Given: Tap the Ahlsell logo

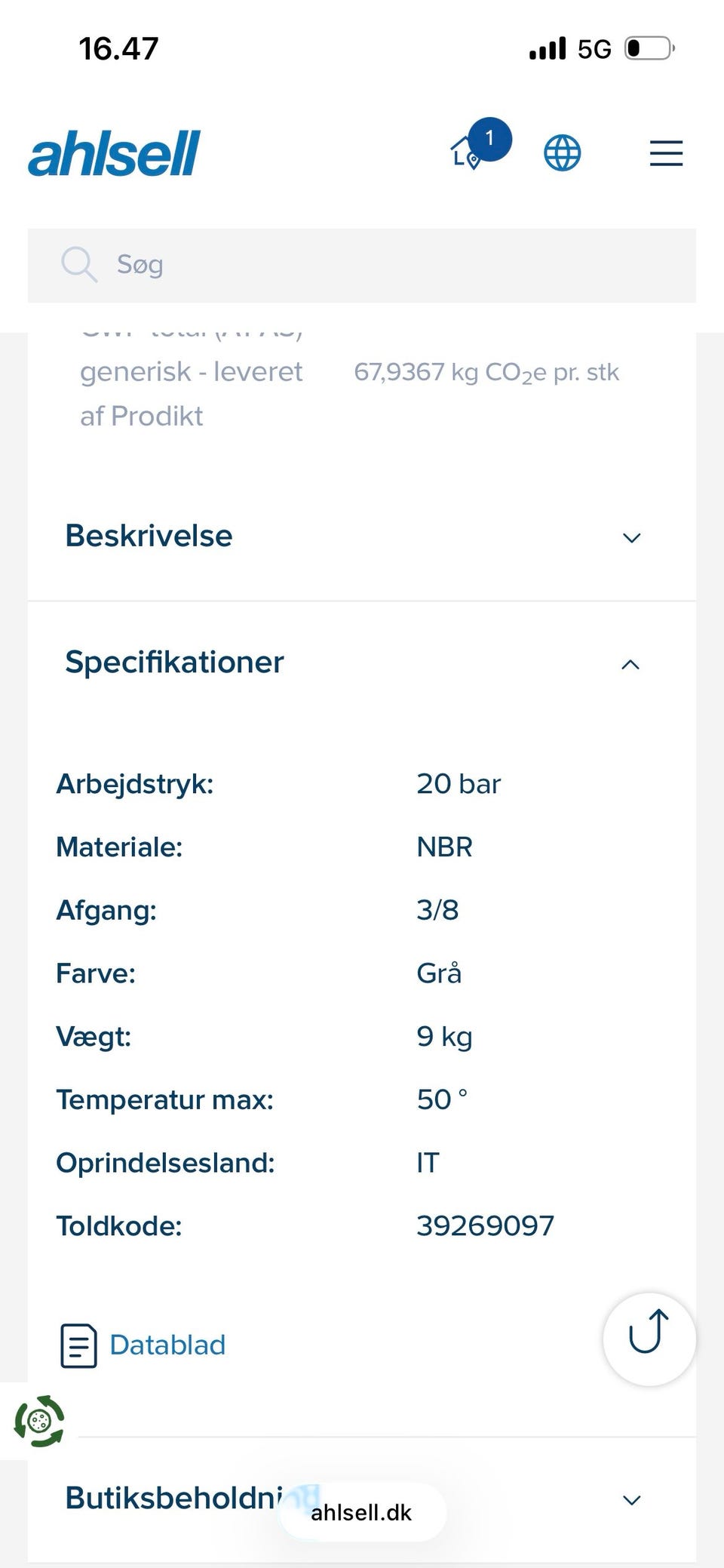Looking at the screenshot, I should click(114, 153).
